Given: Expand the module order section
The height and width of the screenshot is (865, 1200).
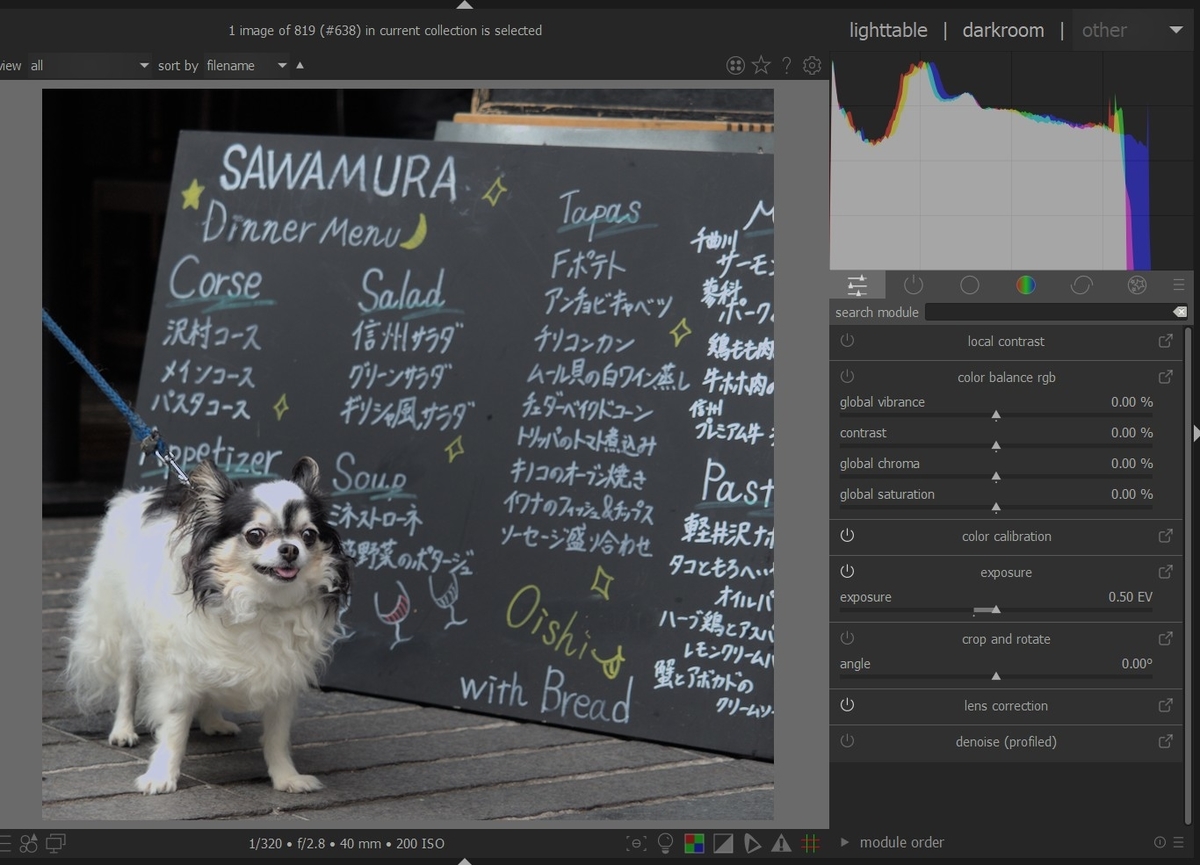Looking at the screenshot, I should tap(845, 842).
